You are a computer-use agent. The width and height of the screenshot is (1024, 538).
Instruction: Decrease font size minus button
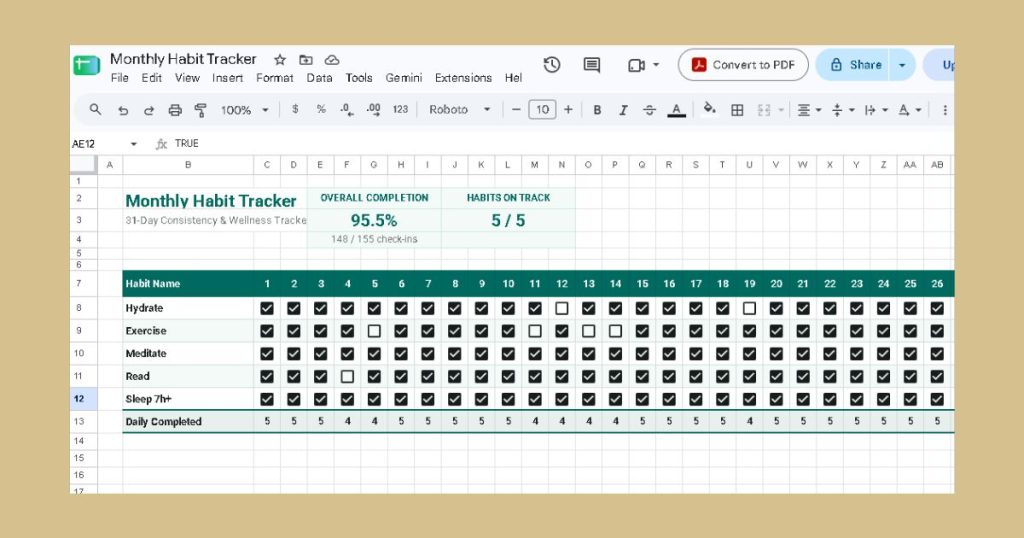pyautogui.click(x=516, y=110)
